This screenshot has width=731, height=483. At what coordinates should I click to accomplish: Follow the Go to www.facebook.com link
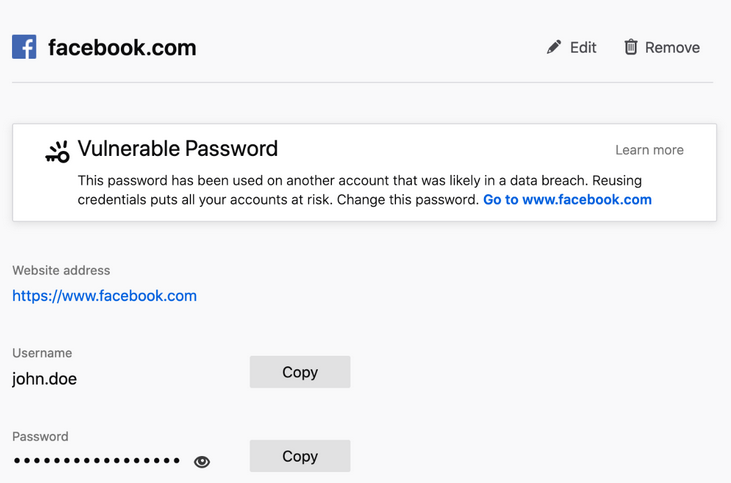coord(567,199)
